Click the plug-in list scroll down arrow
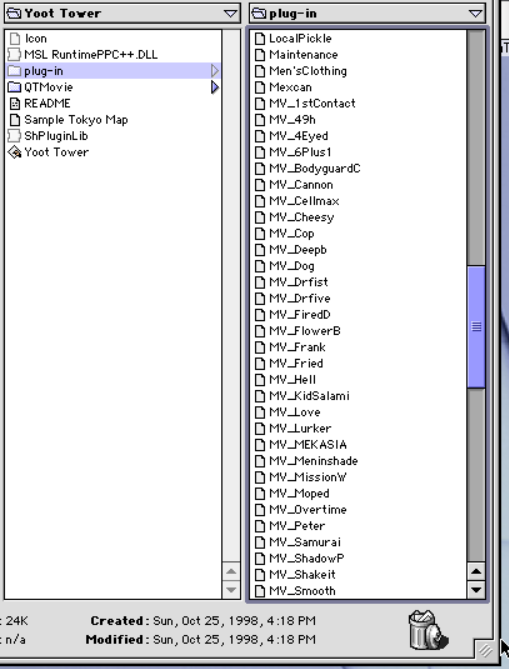 pos(476,590)
